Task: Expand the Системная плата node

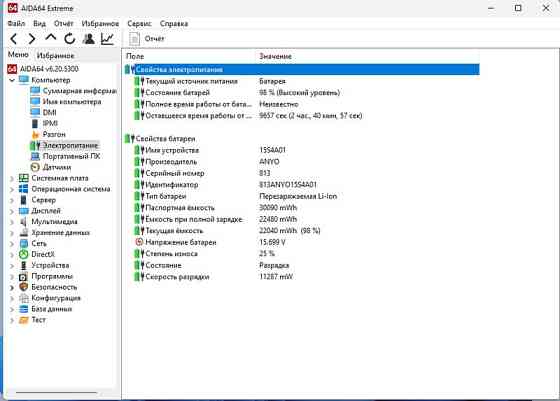Action: click(12, 178)
